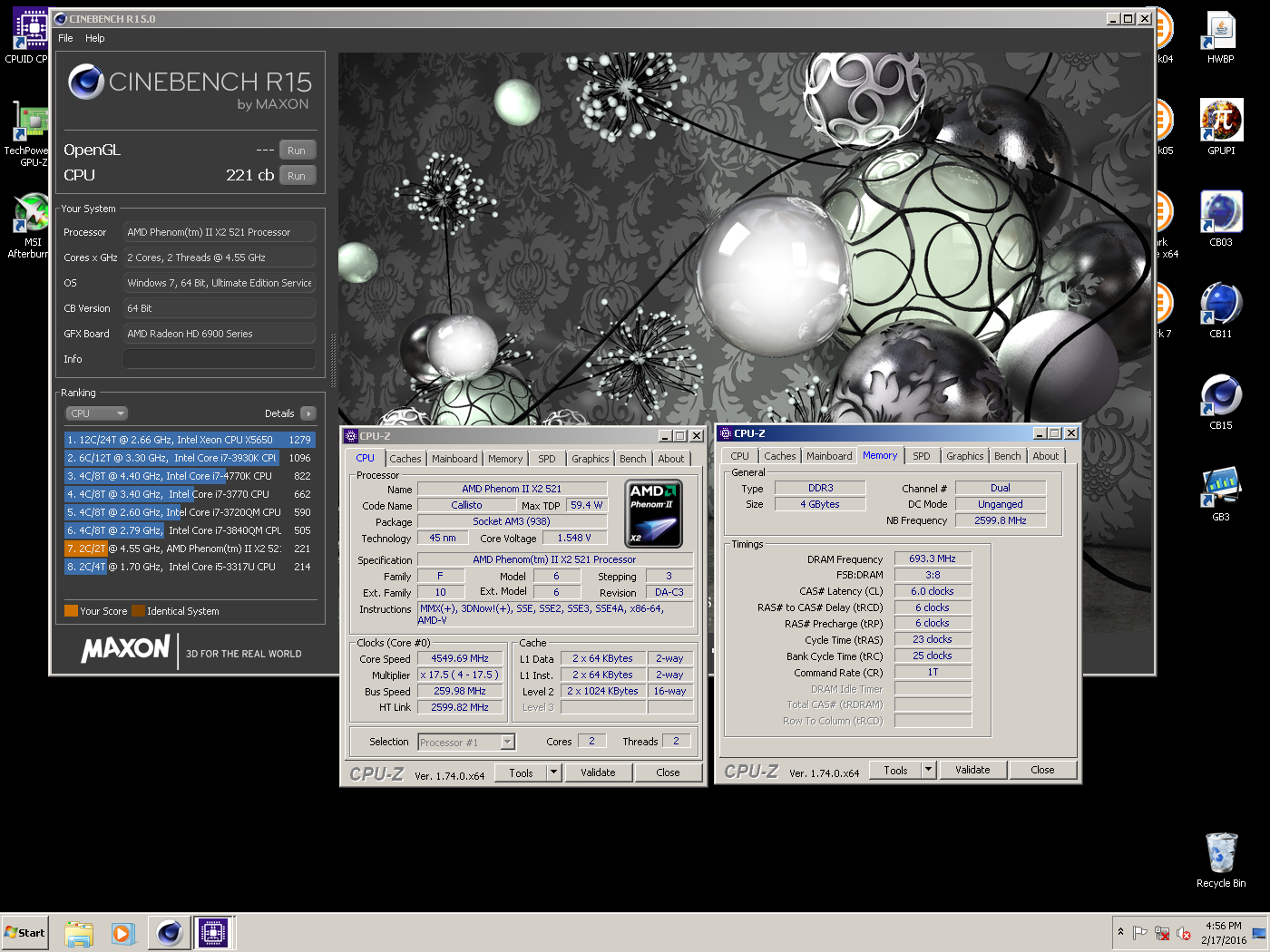This screenshot has height=952, width=1270.
Task: Click Close button in right CPU-Z window
Action: 1043,770
